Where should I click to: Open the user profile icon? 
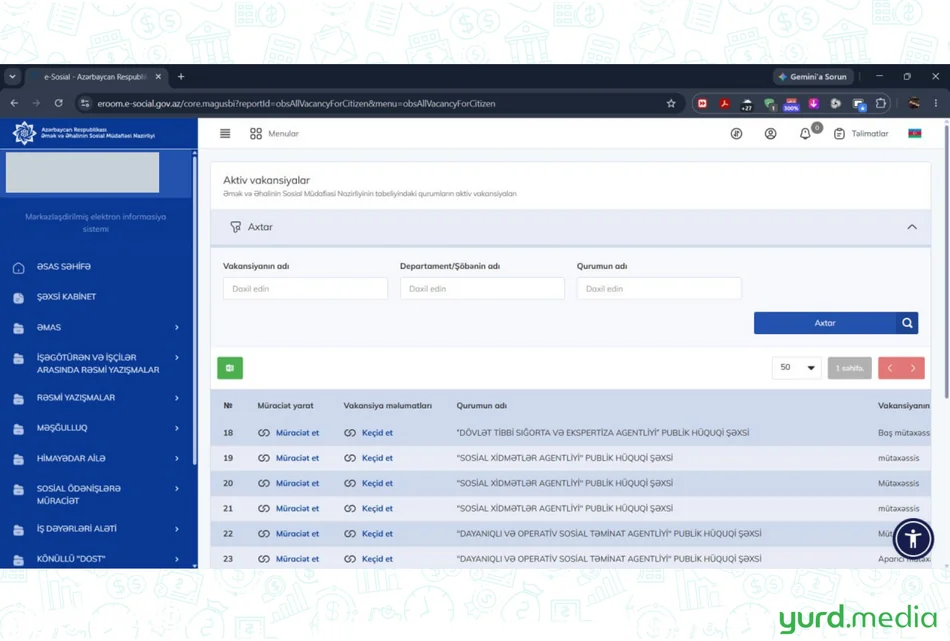[x=770, y=133]
